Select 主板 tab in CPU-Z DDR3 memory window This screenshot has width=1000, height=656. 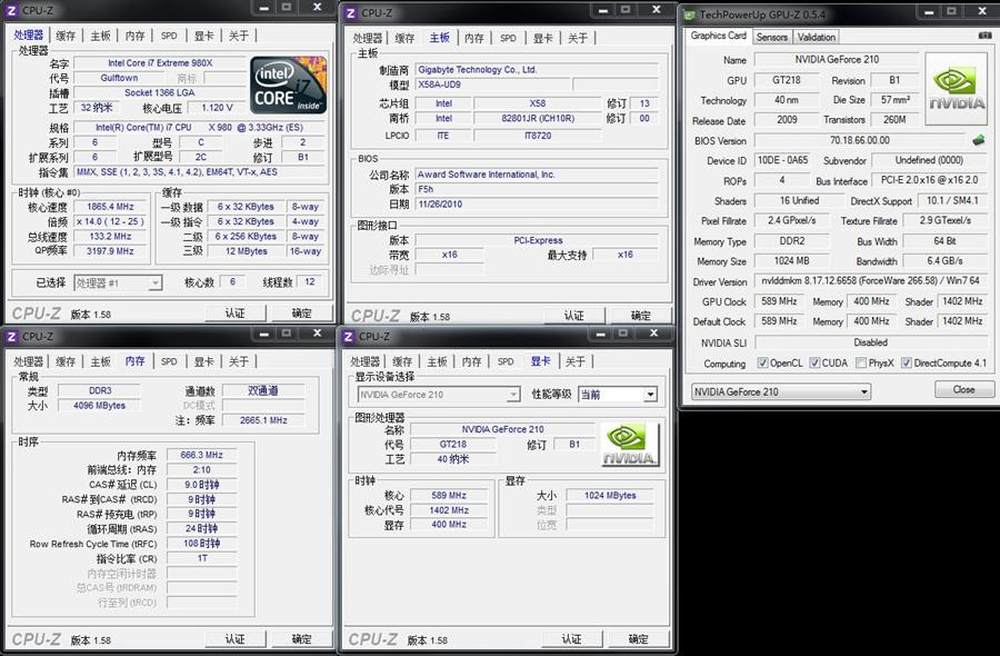[100, 361]
